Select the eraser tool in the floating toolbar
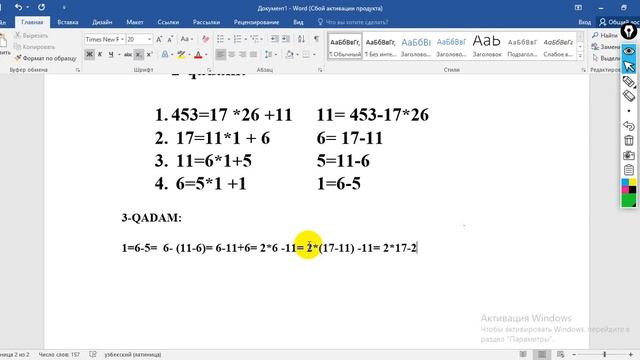Image resolution: width=640 pixels, height=360 pixels. pos(629,96)
